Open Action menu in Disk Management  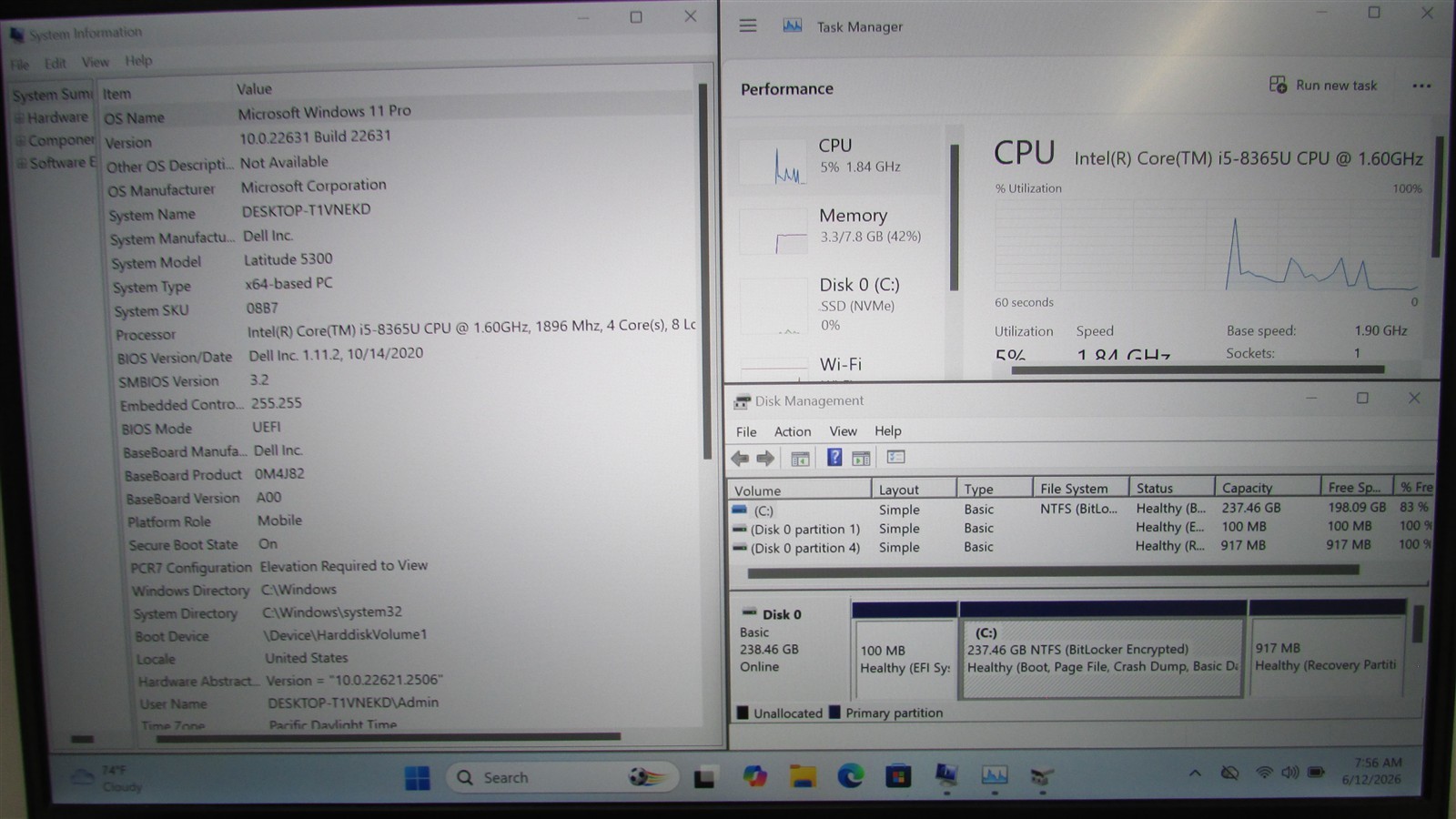793,431
